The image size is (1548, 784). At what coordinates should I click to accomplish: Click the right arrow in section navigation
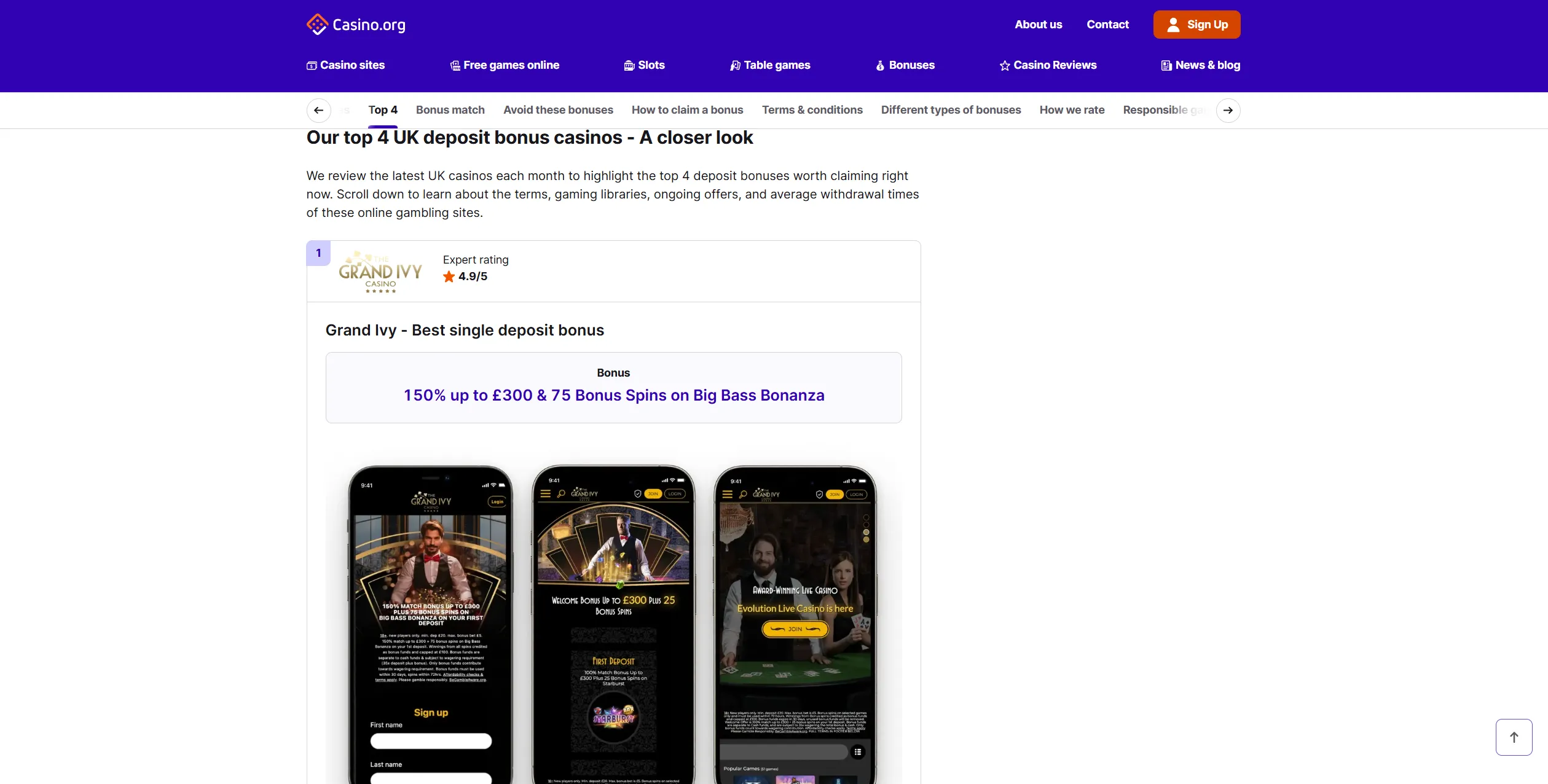point(1228,110)
